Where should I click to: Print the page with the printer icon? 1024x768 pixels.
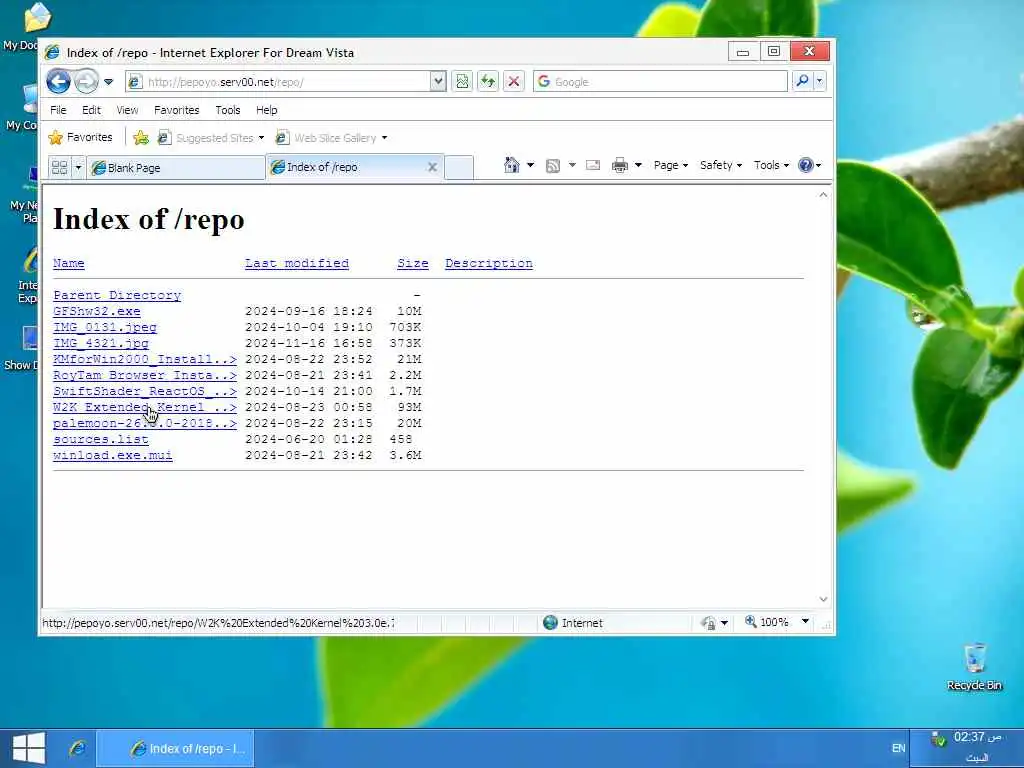[619, 165]
